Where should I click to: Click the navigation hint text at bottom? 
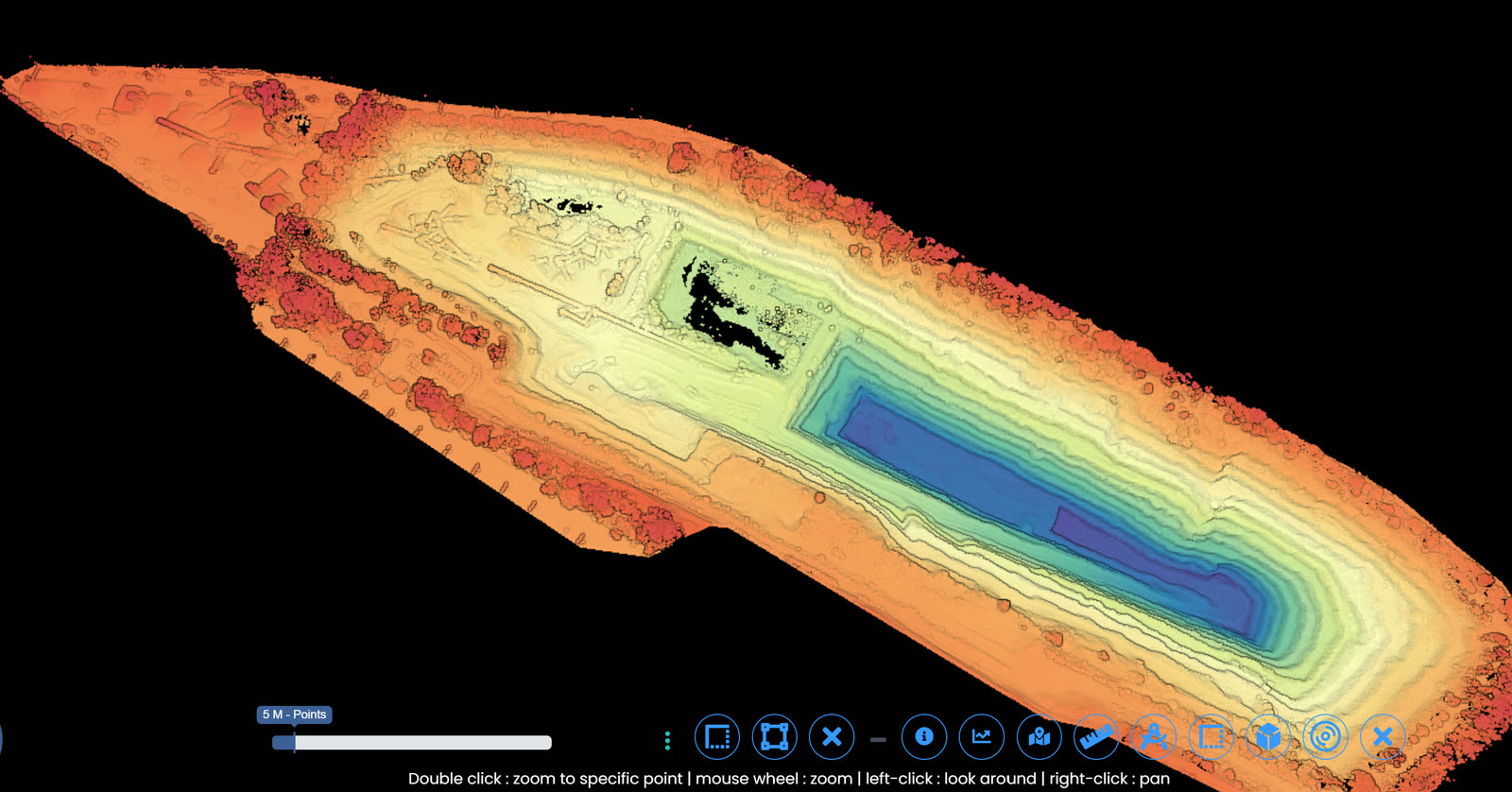[789, 779]
